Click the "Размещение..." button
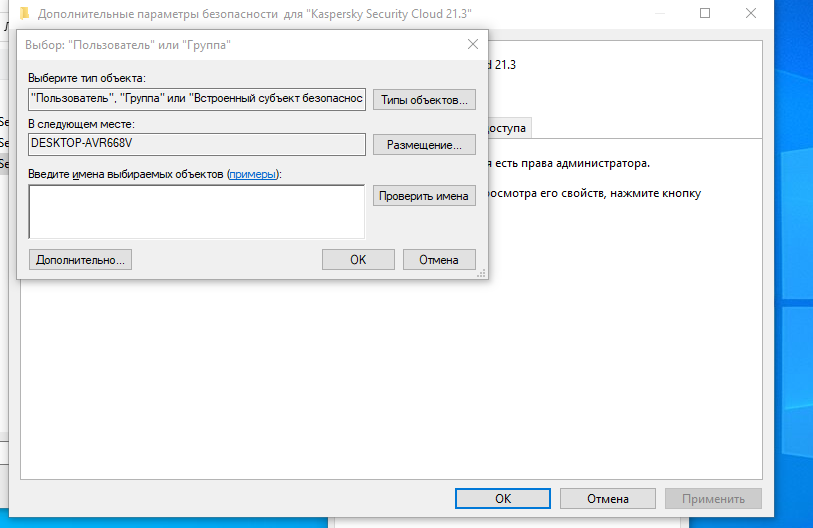 click(x=424, y=145)
